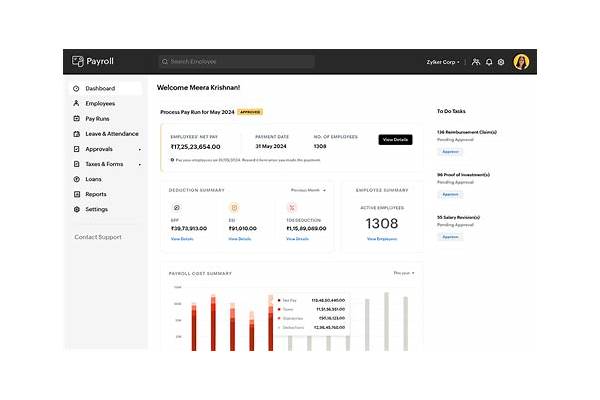Click View Details under EPF
The width and height of the screenshot is (600, 400).
[182, 239]
